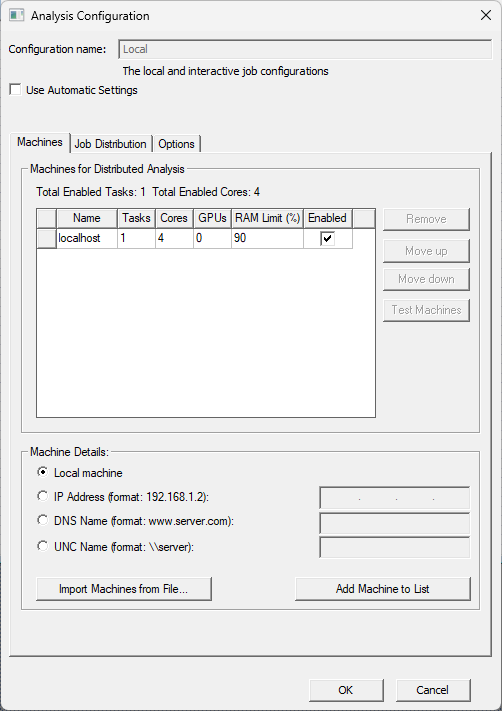This screenshot has width=502, height=711.
Task: Click the UNC Name input field
Action: [x=395, y=548]
